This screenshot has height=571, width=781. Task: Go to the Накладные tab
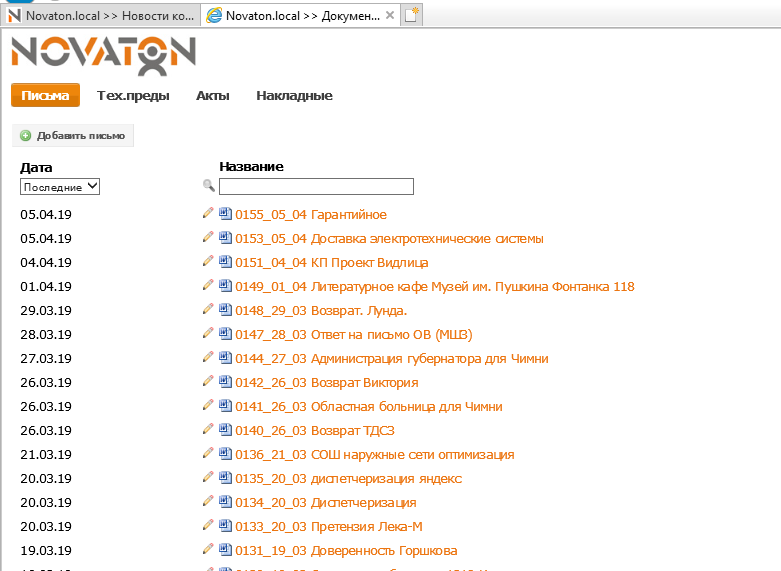[x=294, y=96]
